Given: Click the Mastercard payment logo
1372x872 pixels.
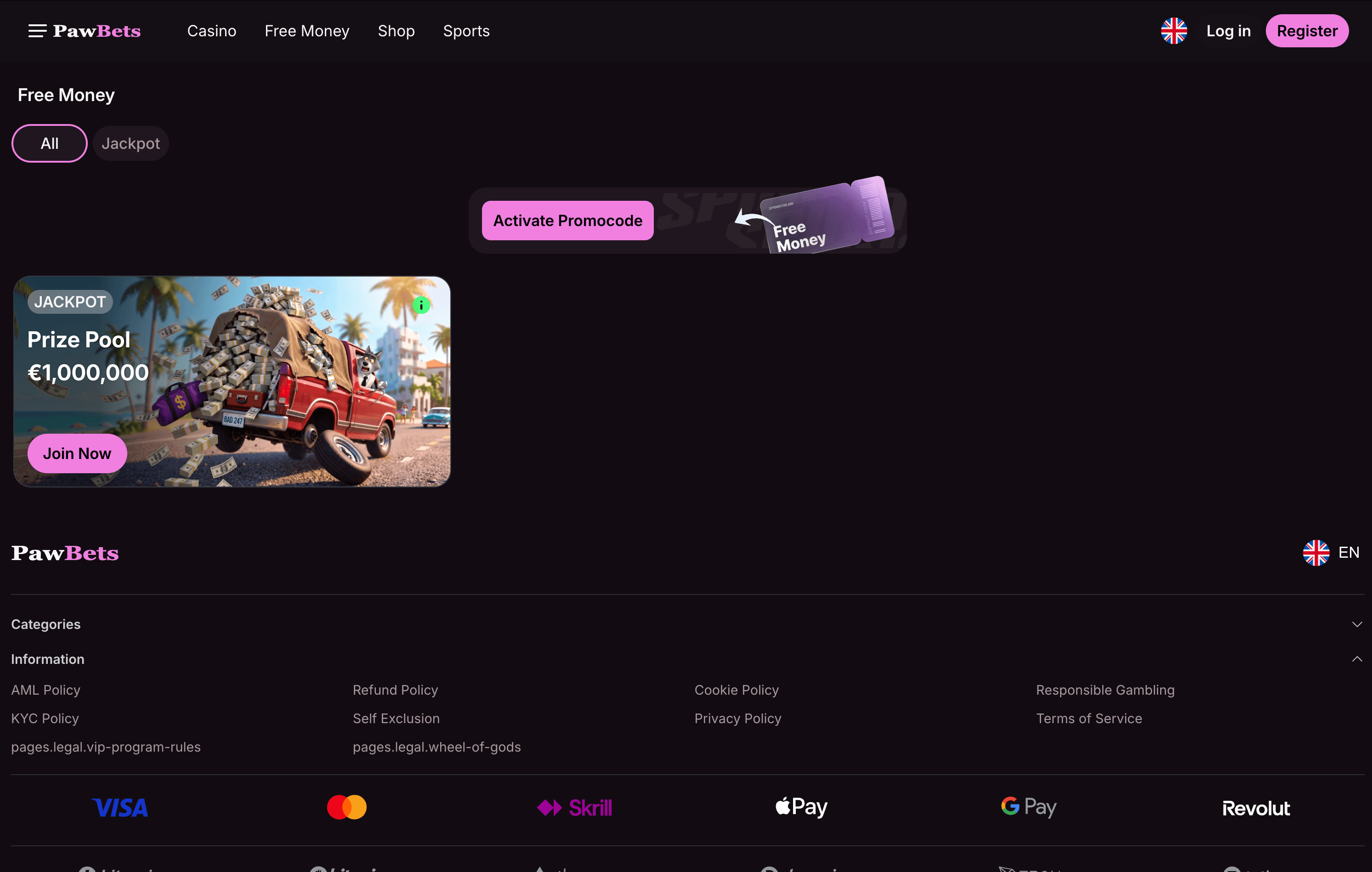Looking at the screenshot, I should point(346,807).
